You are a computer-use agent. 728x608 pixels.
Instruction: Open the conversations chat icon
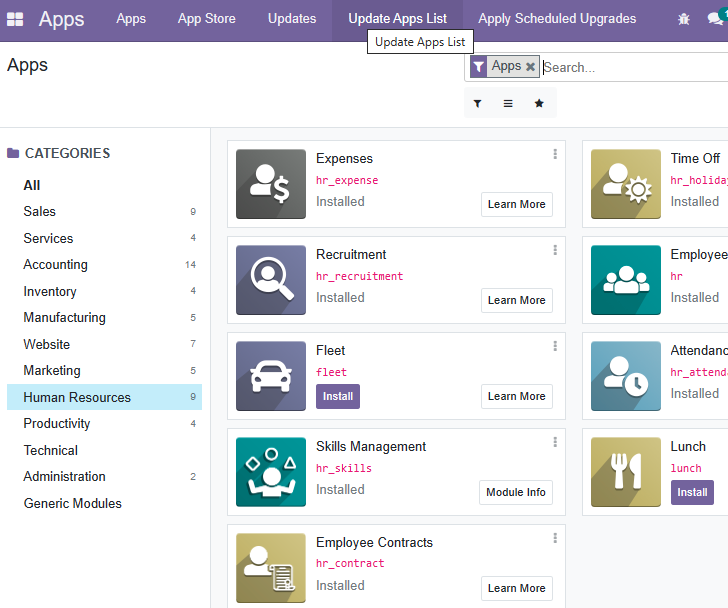pos(715,19)
